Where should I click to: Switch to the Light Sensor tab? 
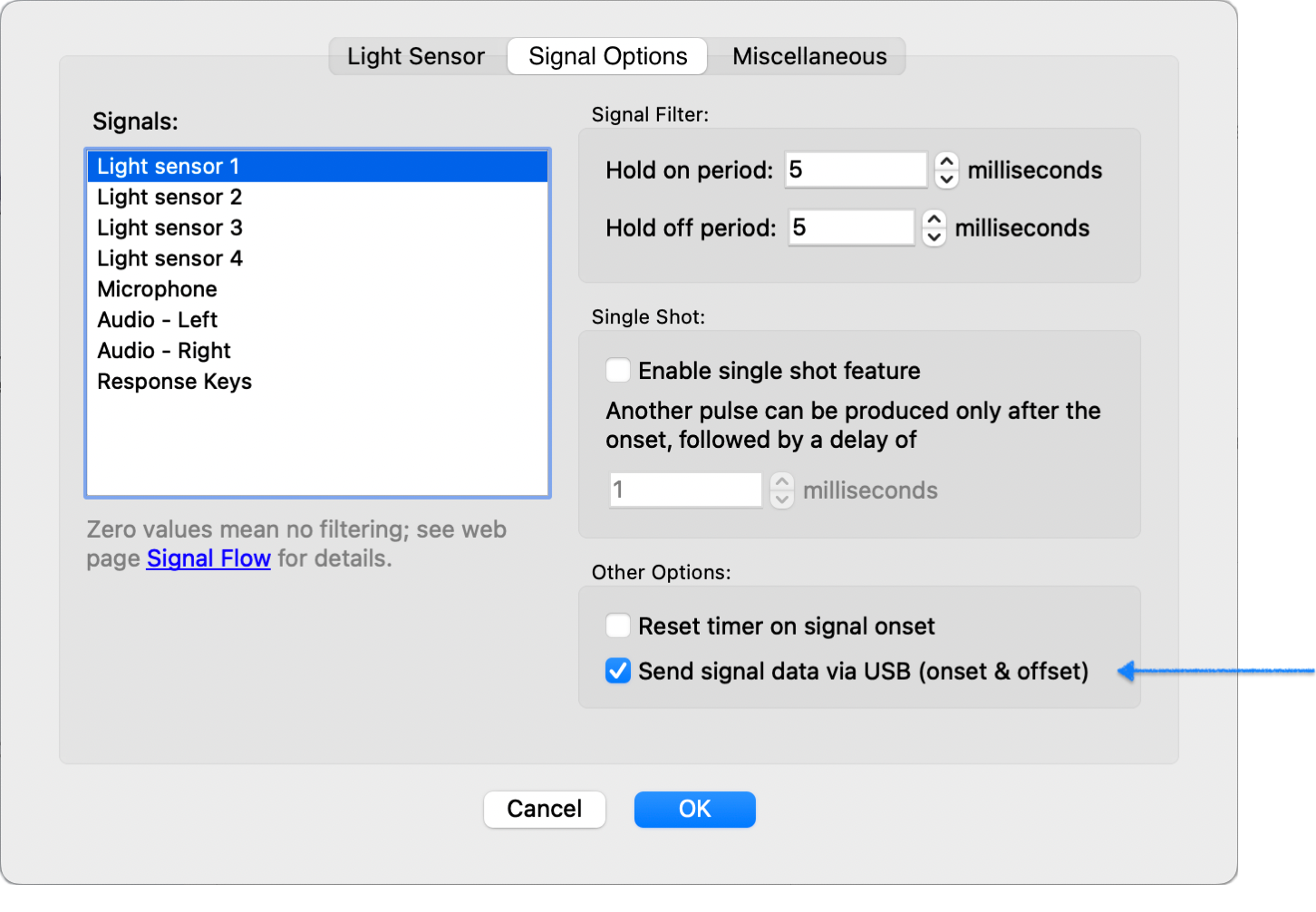[416, 56]
